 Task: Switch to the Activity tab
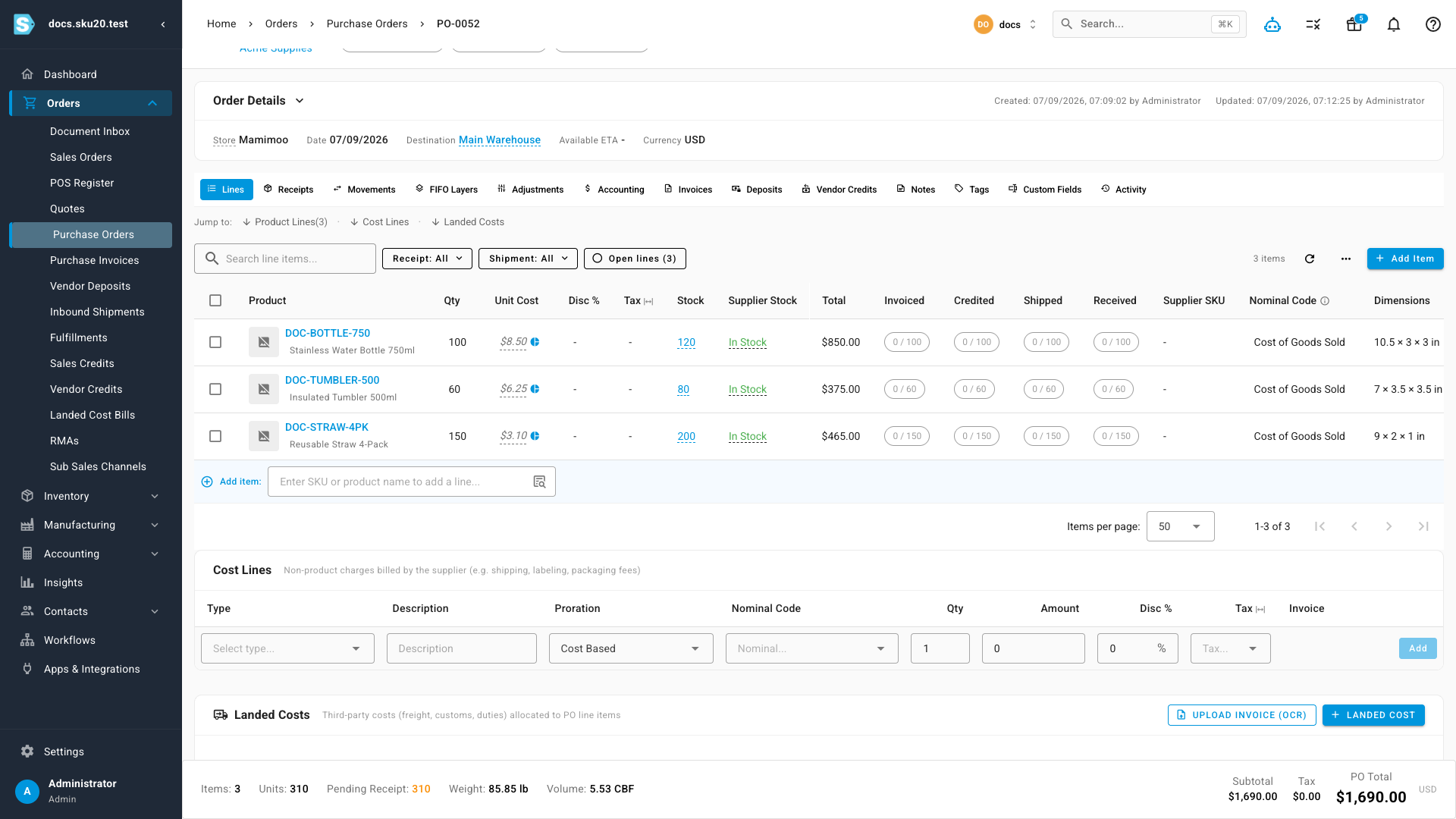point(1124,190)
